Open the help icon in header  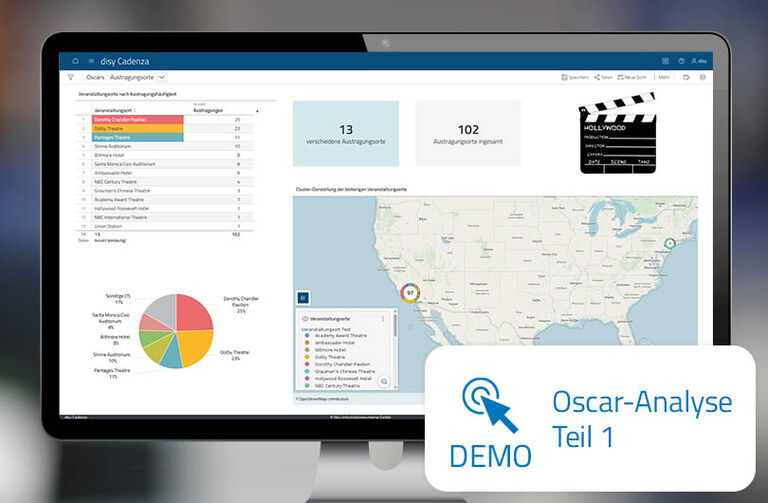click(x=681, y=61)
